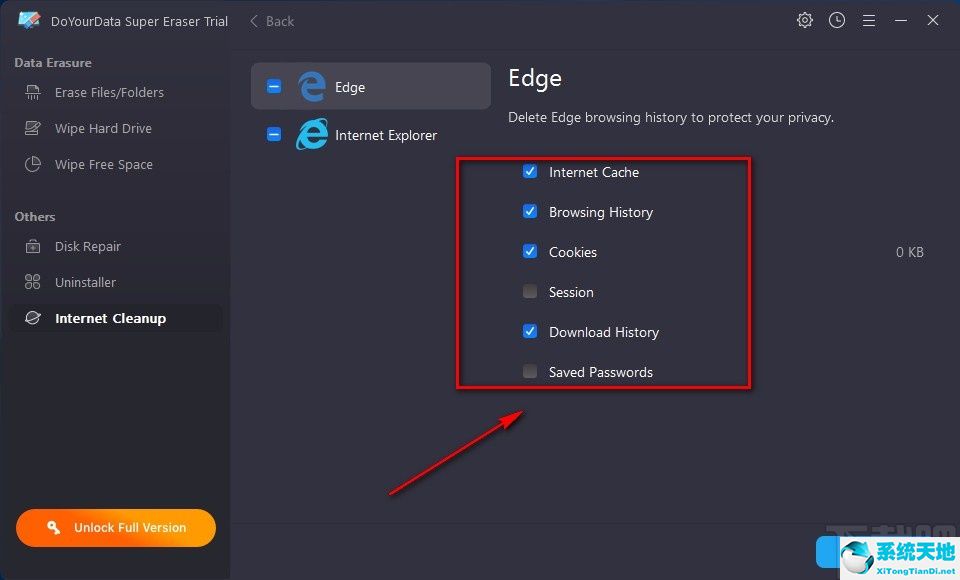Open the hamburger menu icon

pos(868,21)
